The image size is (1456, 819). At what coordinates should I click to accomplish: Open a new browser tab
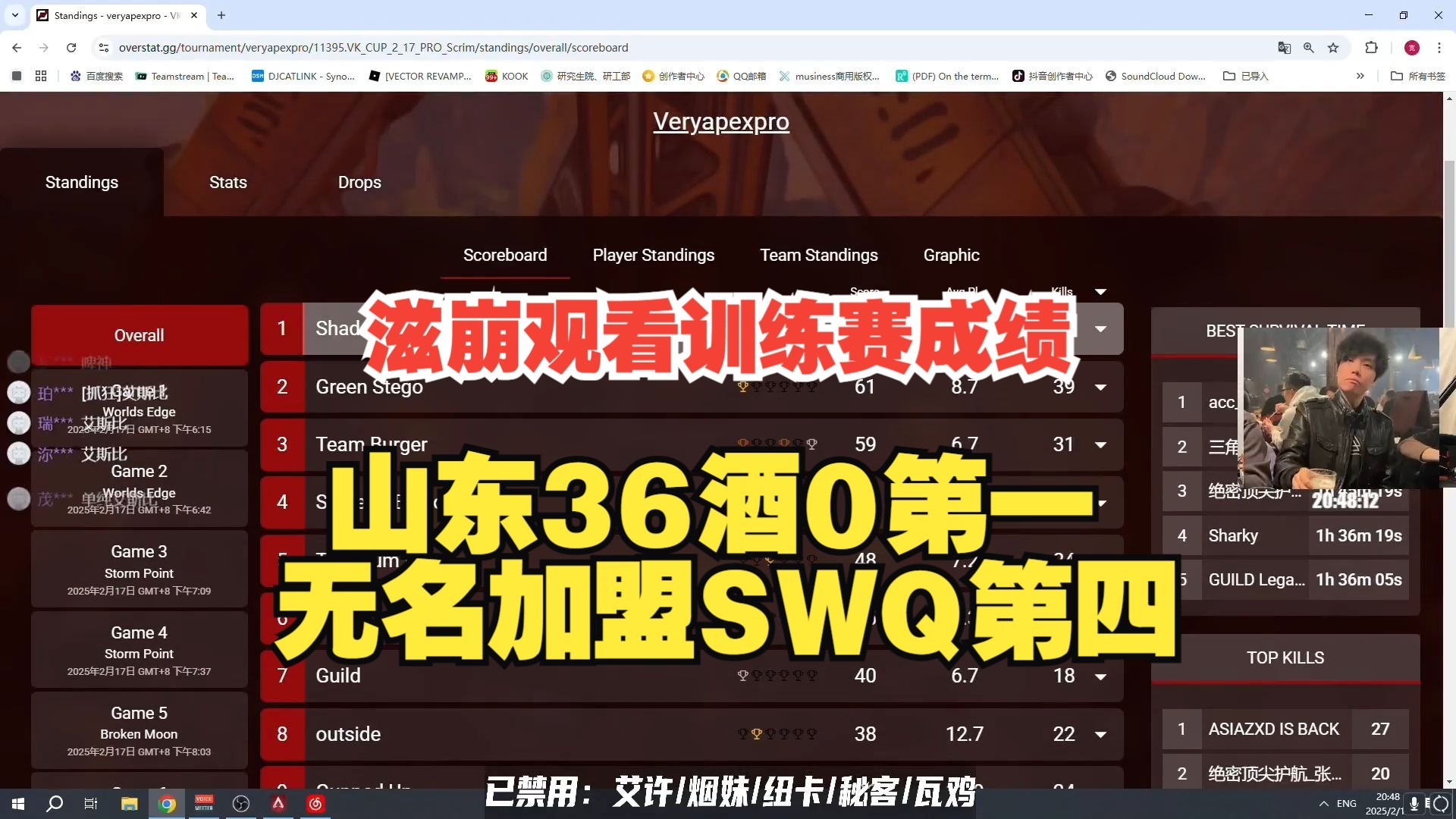coord(221,15)
